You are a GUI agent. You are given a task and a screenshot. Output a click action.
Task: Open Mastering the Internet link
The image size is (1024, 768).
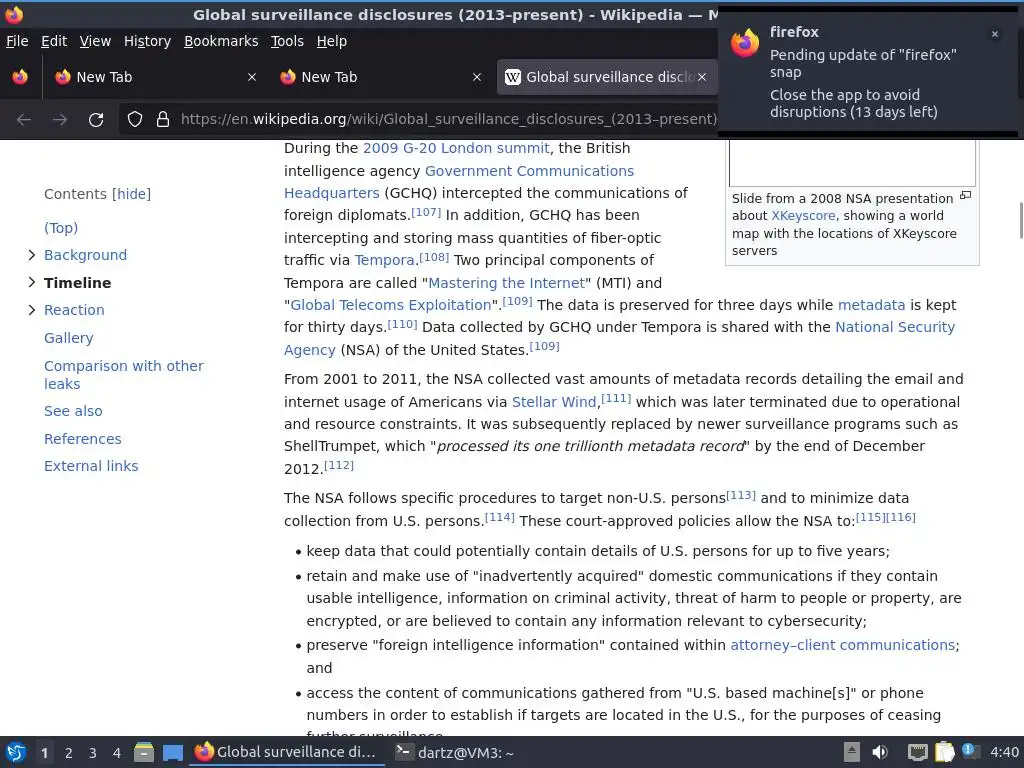(506, 283)
